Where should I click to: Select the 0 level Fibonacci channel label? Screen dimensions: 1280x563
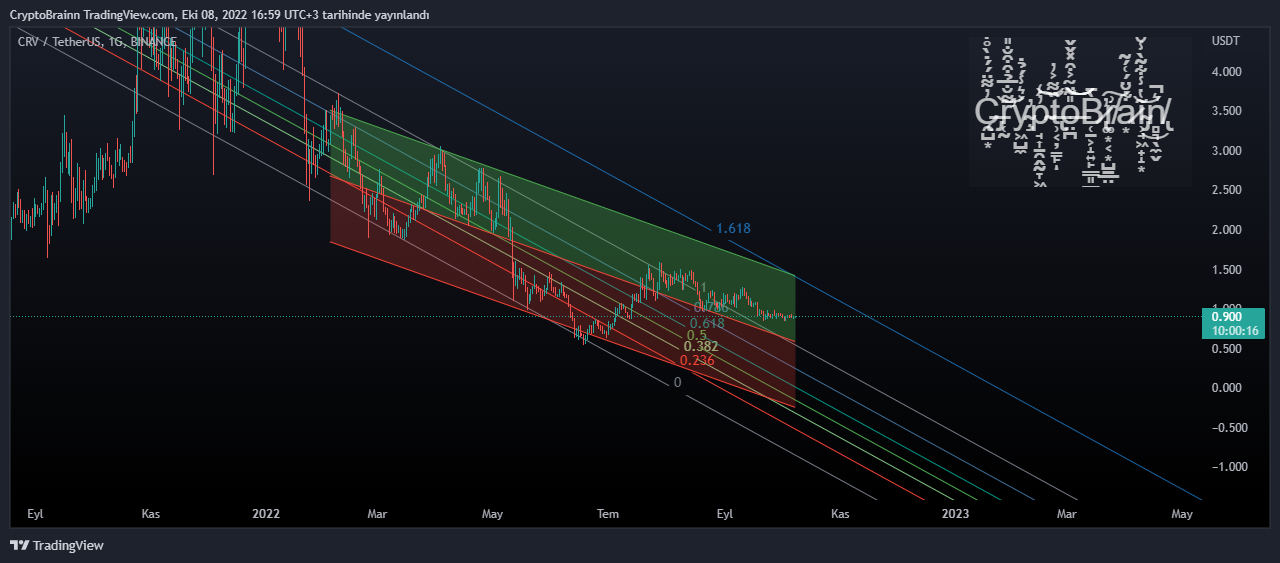[677, 382]
